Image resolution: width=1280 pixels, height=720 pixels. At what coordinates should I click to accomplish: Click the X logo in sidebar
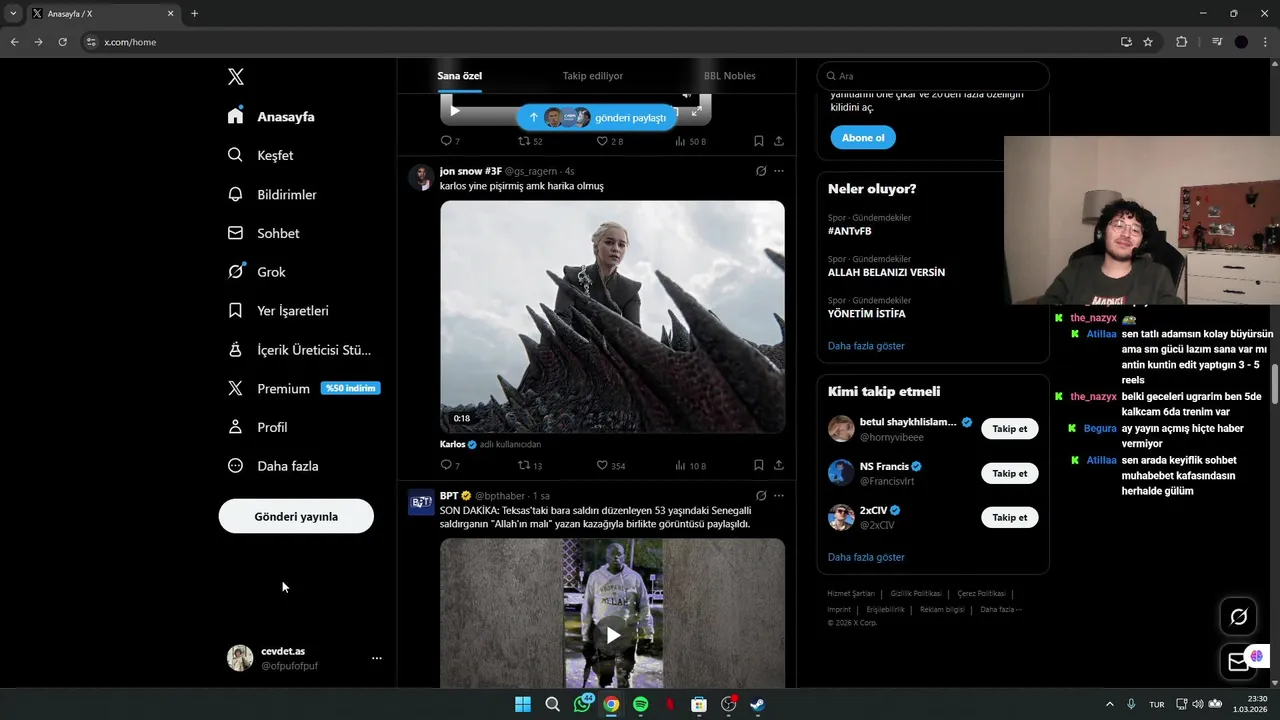(x=236, y=77)
